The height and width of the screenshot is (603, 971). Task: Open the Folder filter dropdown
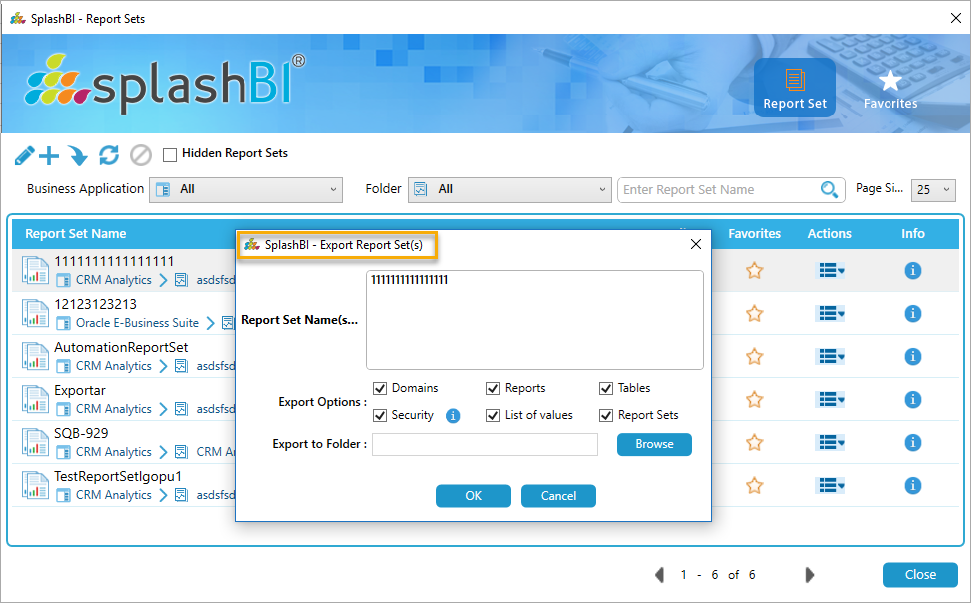[x=509, y=189]
